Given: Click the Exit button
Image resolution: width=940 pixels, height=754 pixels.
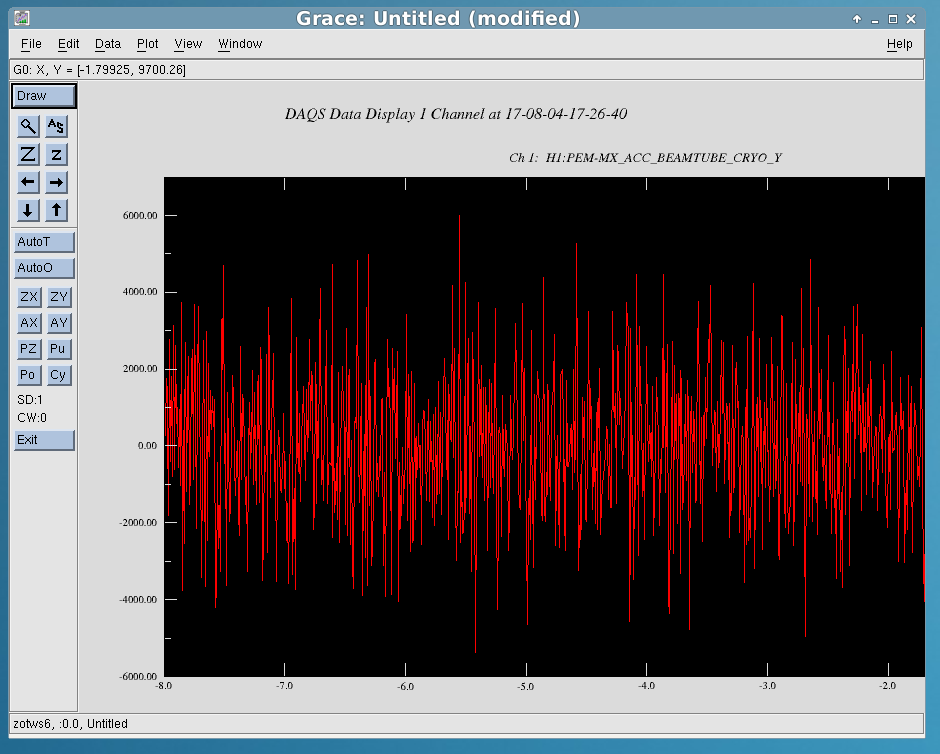Looking at the screenshot, I should click(x=44, y=440).
